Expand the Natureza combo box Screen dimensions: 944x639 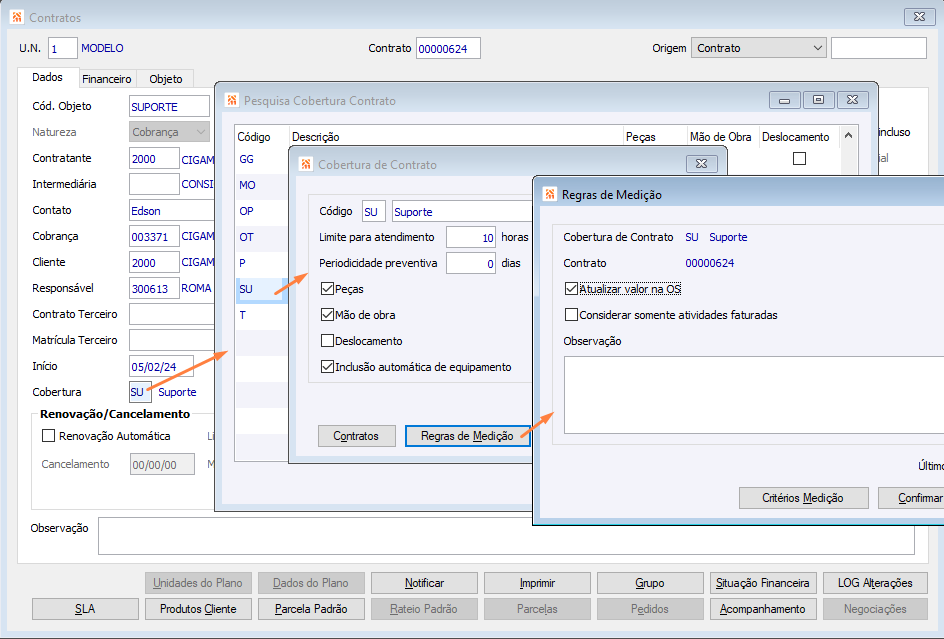point(201,132)
